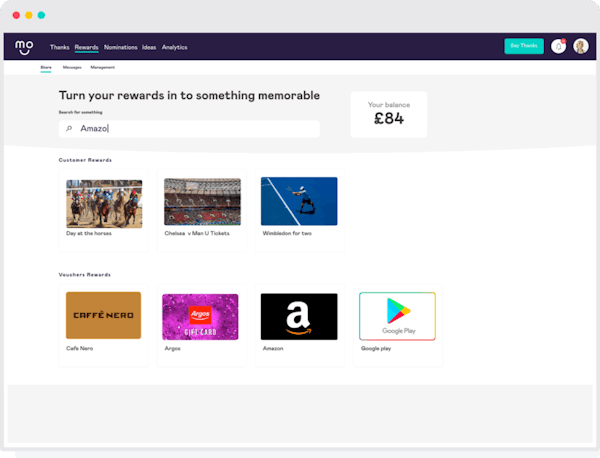
Task: Open the Day at the horses reward
Action: click(103, 211)
